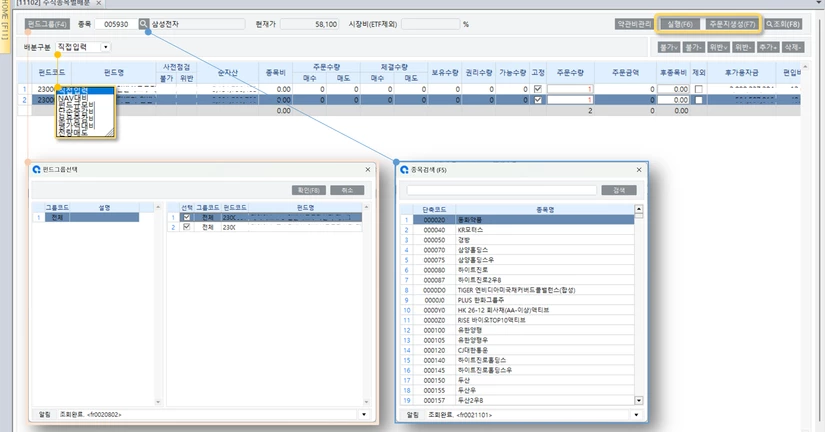
Task: Click the 실행(F6) button
Action: 680,24
